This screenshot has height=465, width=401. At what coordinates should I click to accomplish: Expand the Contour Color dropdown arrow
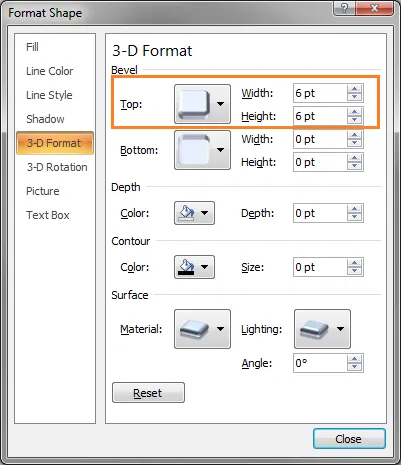205,267
